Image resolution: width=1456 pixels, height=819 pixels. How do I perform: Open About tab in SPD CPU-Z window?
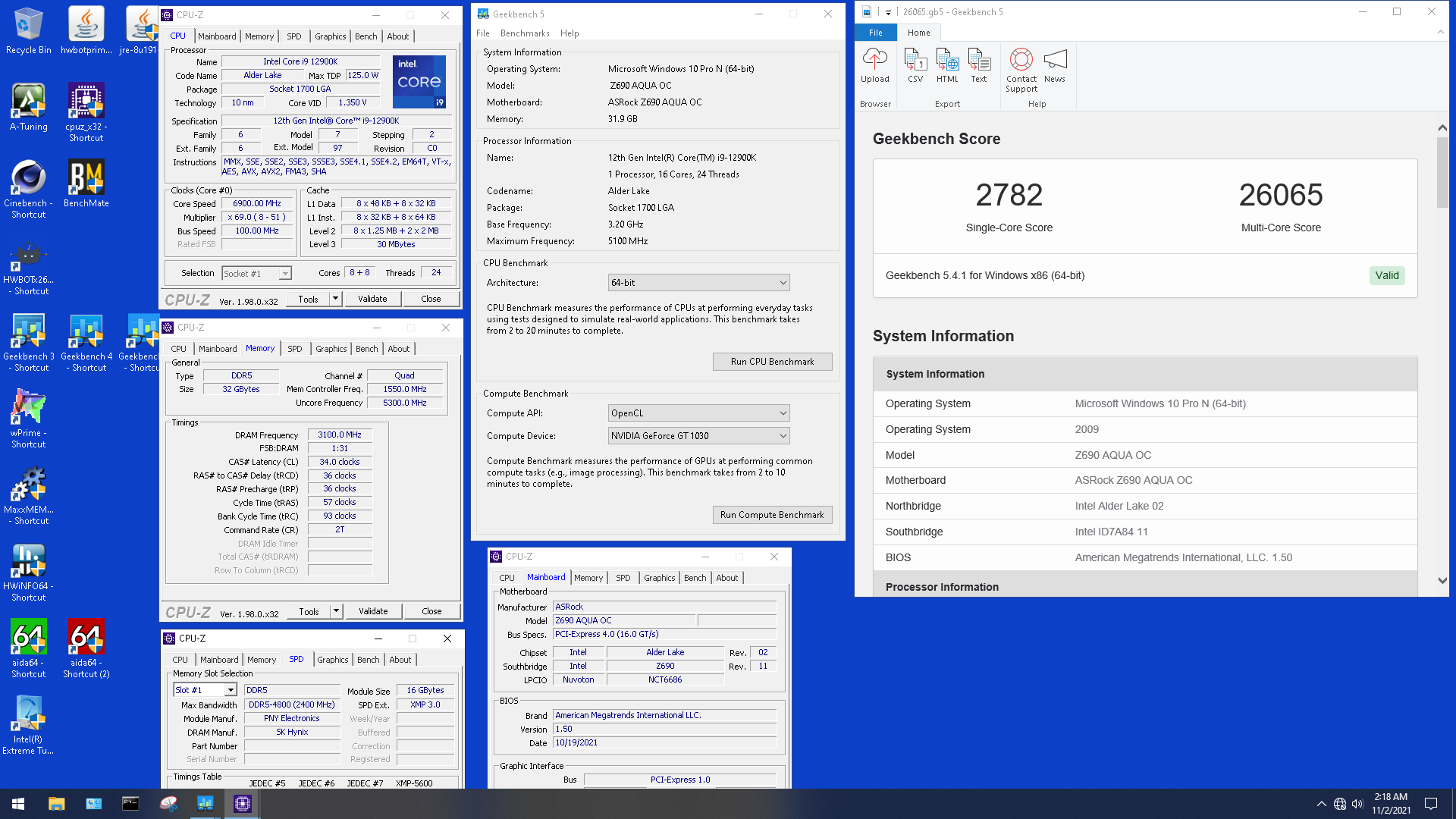tap(400, 660)
